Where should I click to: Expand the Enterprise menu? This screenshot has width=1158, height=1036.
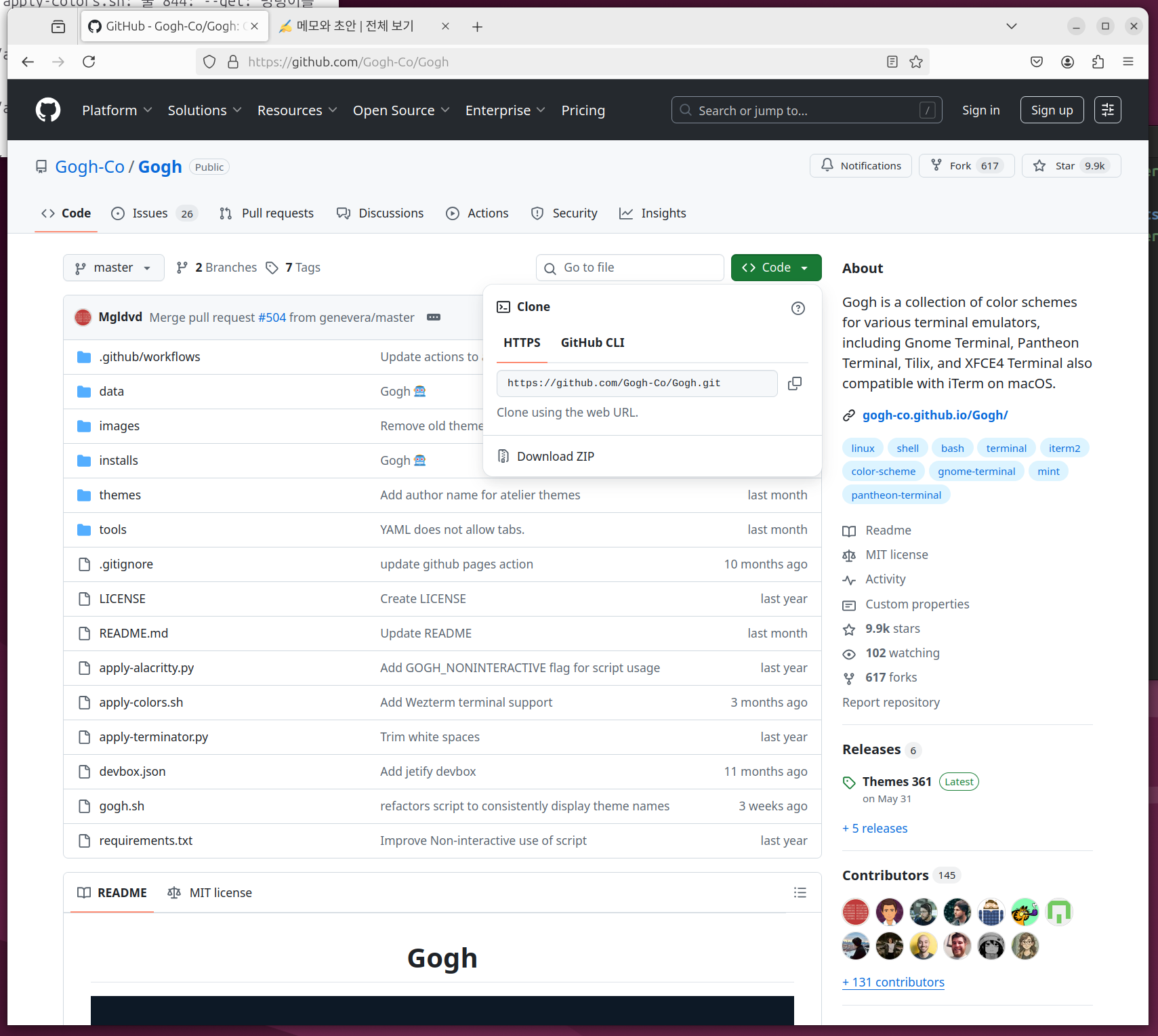pyautogui.click(x=505, y=110)
